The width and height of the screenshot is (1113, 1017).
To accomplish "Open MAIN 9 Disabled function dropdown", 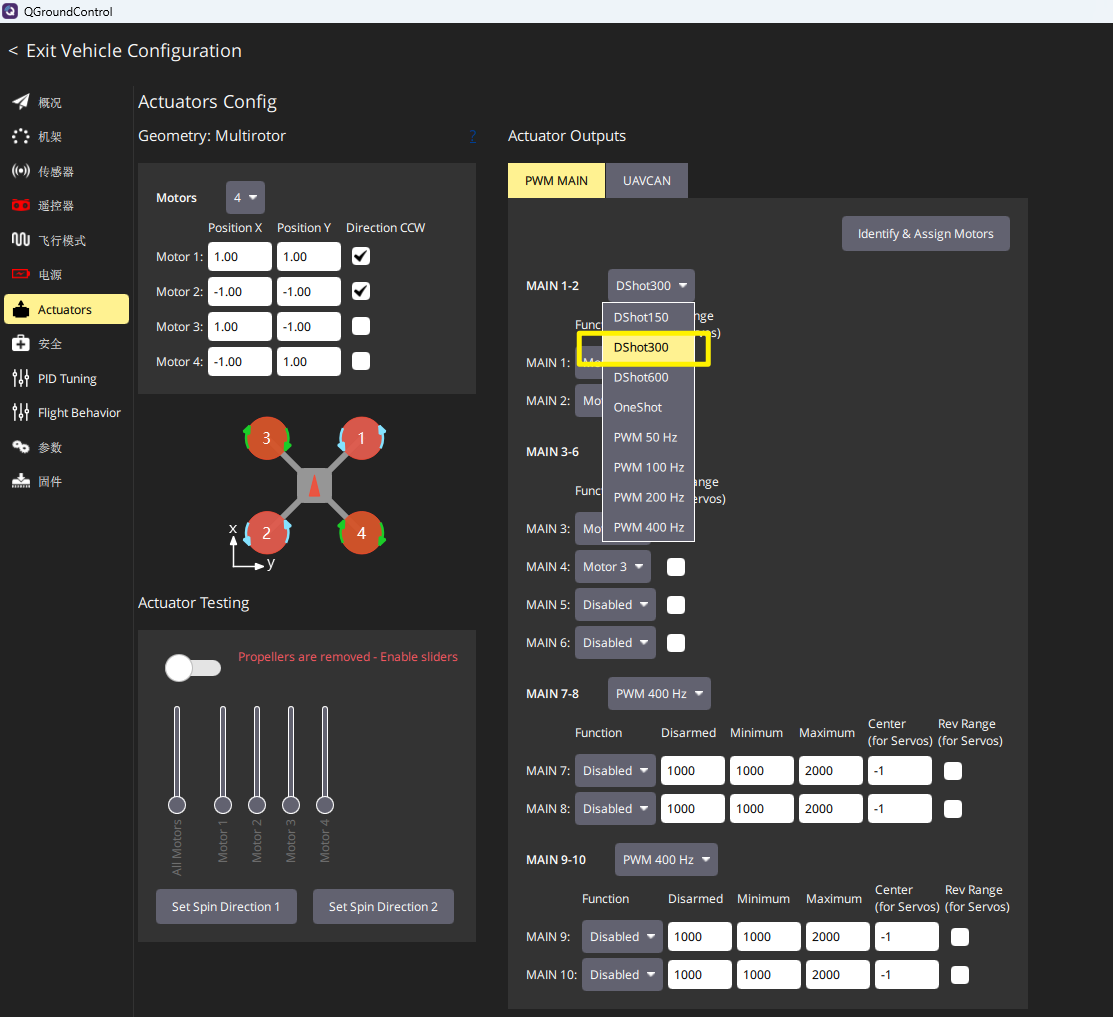I will [x=623, y=937].
